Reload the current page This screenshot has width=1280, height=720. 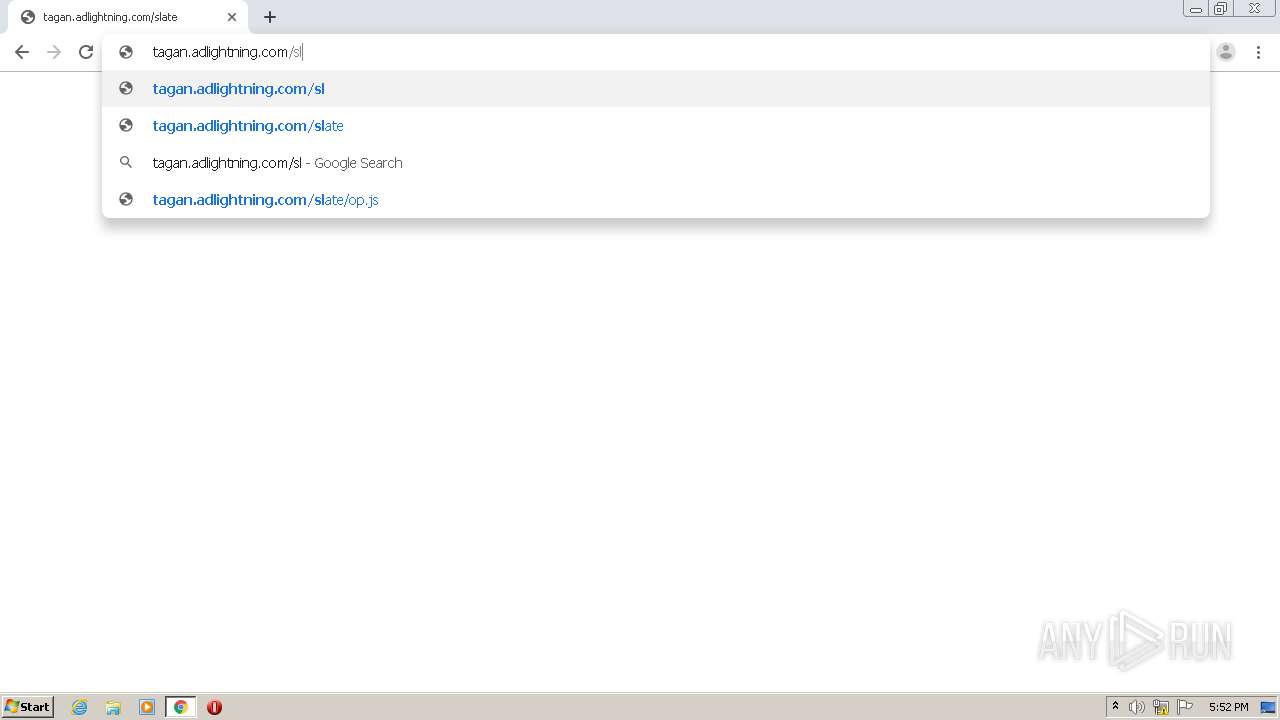(x=86, y=52)
